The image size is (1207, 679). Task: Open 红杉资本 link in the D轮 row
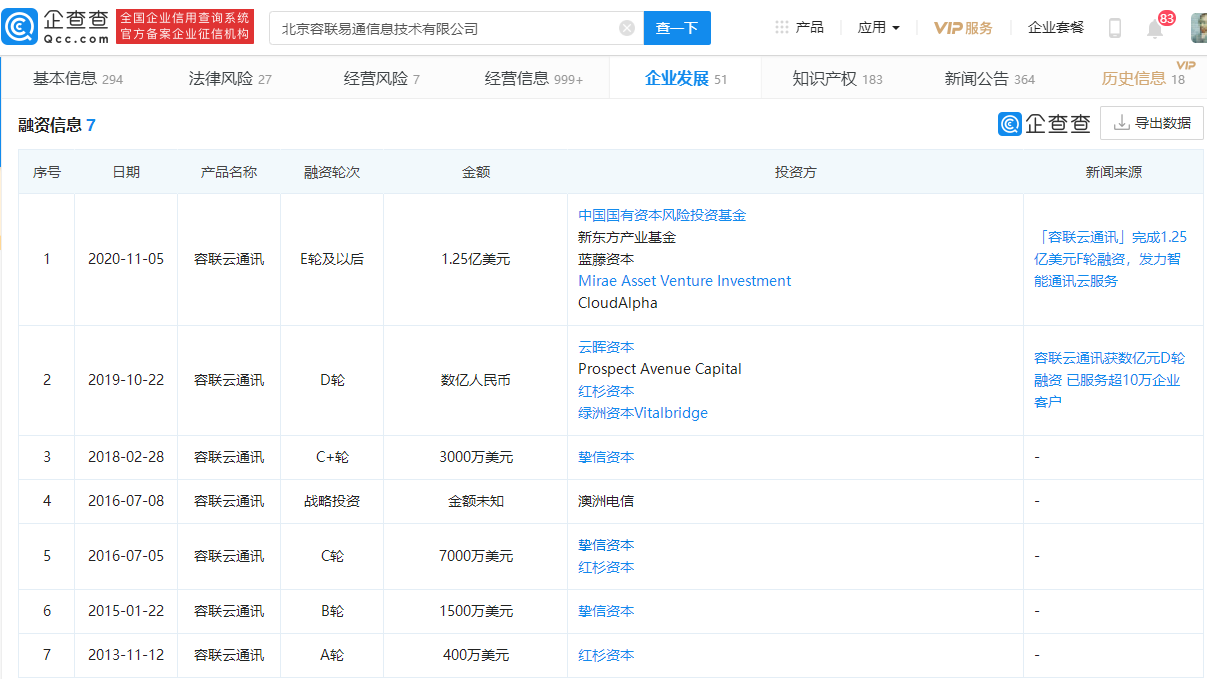606,391
